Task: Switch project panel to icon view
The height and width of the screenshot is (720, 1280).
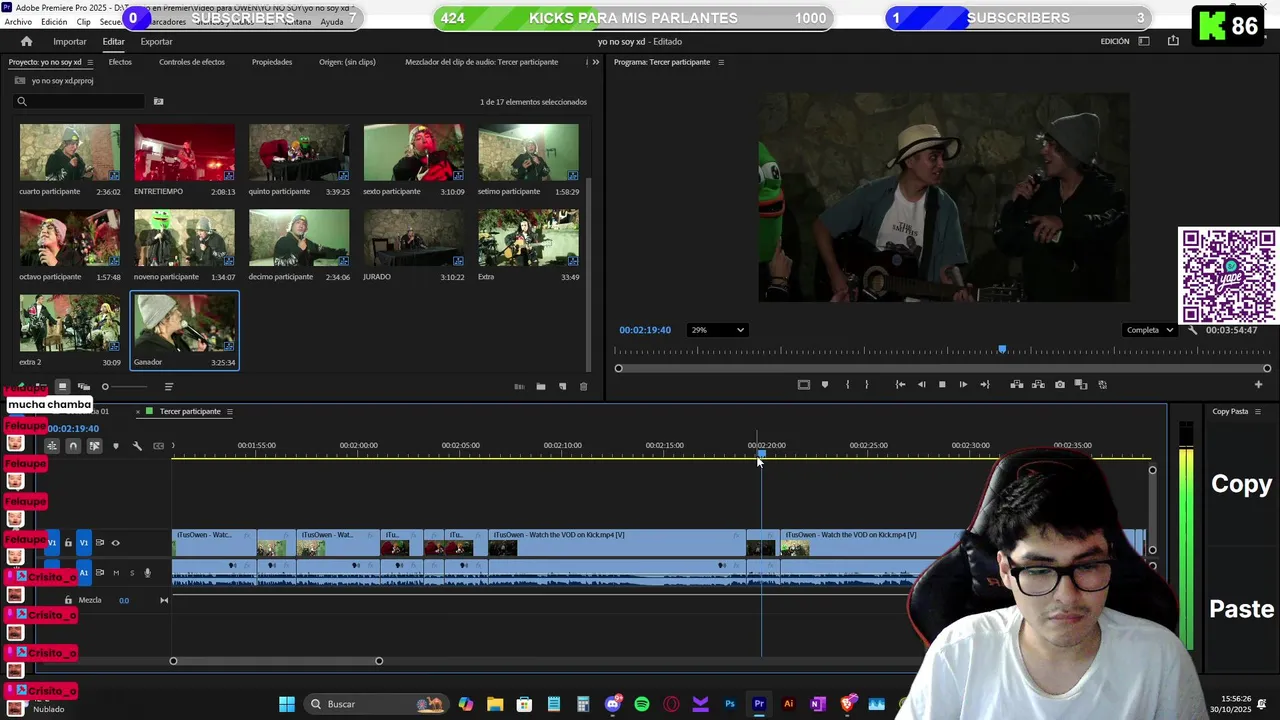Action: [x=62, y=387]
